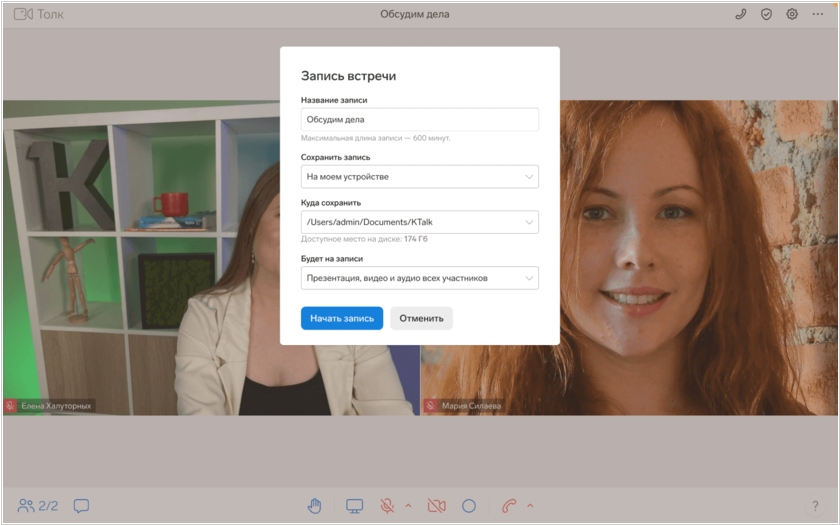Click muted mic icon by Мария Силаева
This screenshot has height=525, width=840.
pyautogui.click(x=431, y=406)
